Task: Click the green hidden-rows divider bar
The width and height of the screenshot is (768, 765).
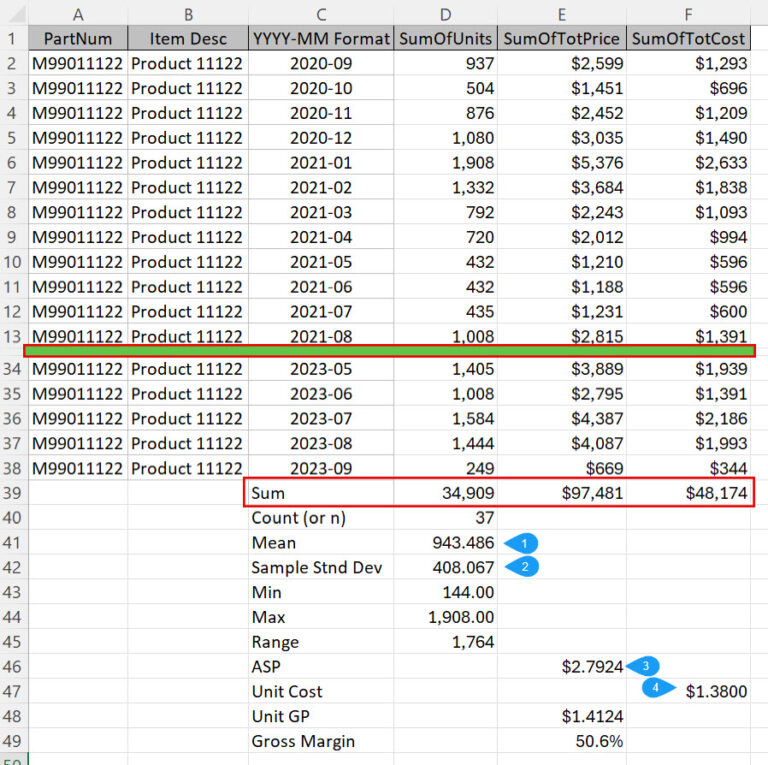Action: pos(390,351)
